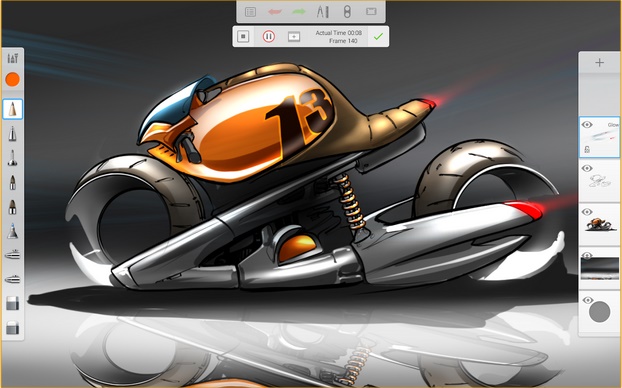The width and height of the screenshot is (622, 388).
Task: Click the orange color swatch
Action: click(13, 79)
